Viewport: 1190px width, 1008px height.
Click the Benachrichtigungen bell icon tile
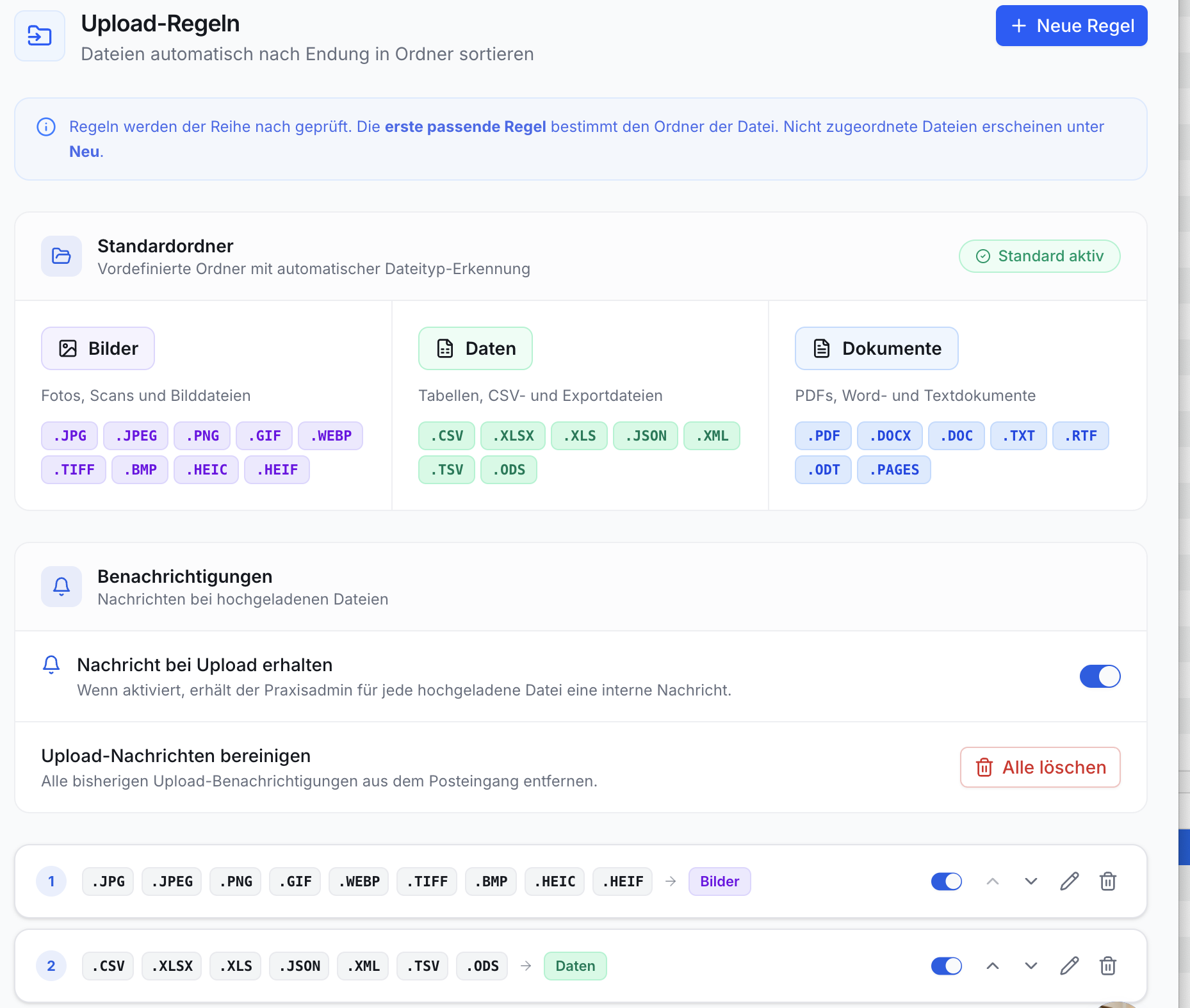(61, 587)
